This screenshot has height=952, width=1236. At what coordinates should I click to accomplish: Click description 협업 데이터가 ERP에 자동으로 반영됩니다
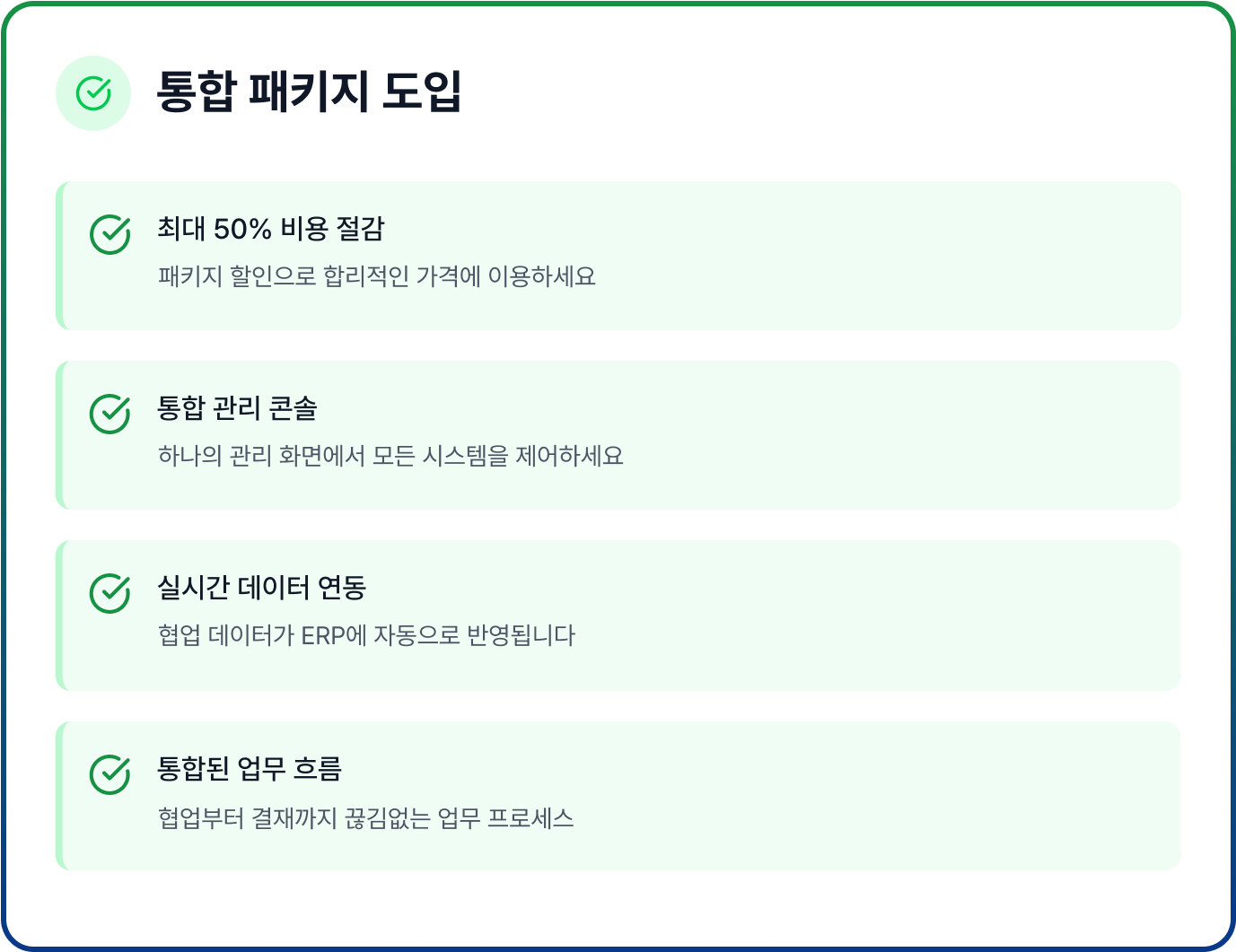366,635
